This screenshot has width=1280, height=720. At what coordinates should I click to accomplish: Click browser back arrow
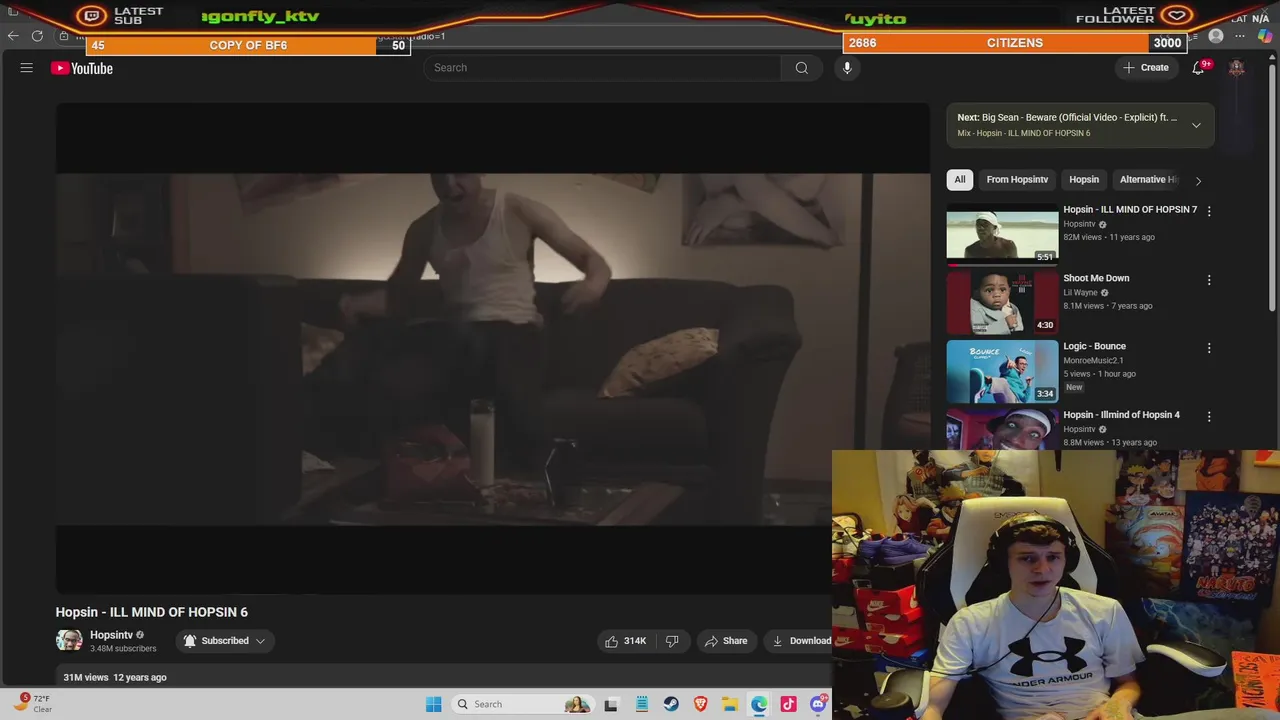tap(13, 36)
